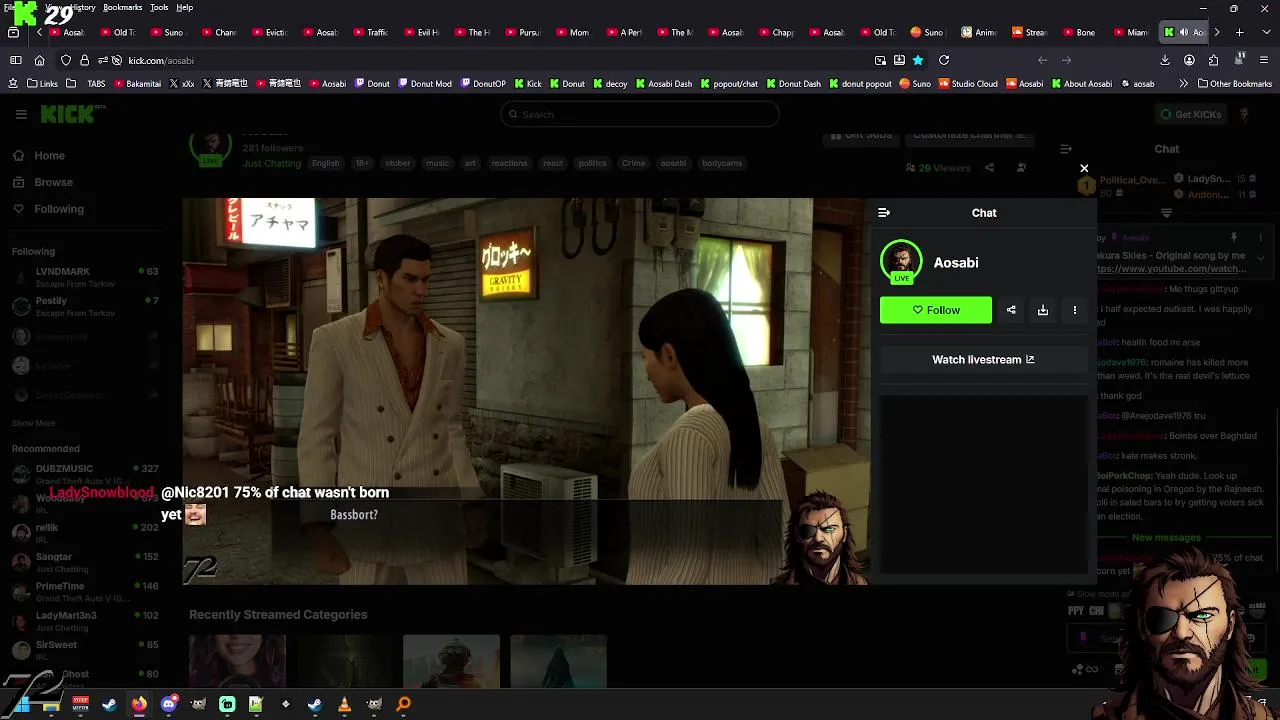Screen dimensions: 1280x720
Task: Open Sangtar recommended channel
Action: click(85, 562)
